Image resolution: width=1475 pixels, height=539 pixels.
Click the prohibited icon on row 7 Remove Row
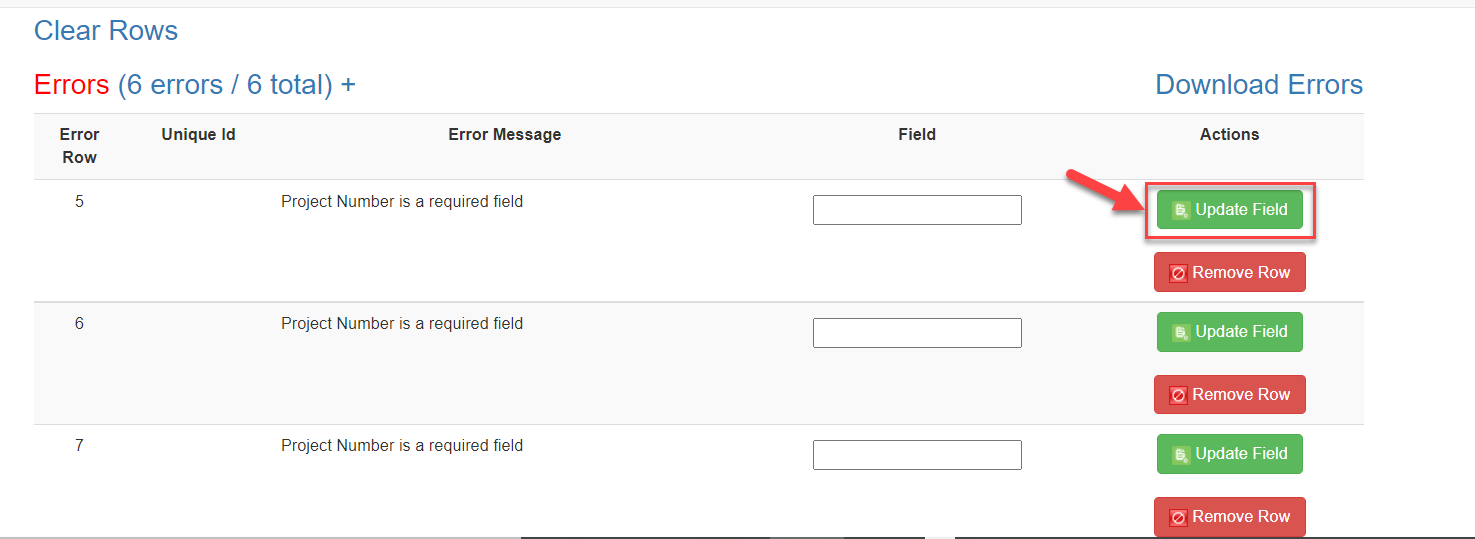point(1178,517)
